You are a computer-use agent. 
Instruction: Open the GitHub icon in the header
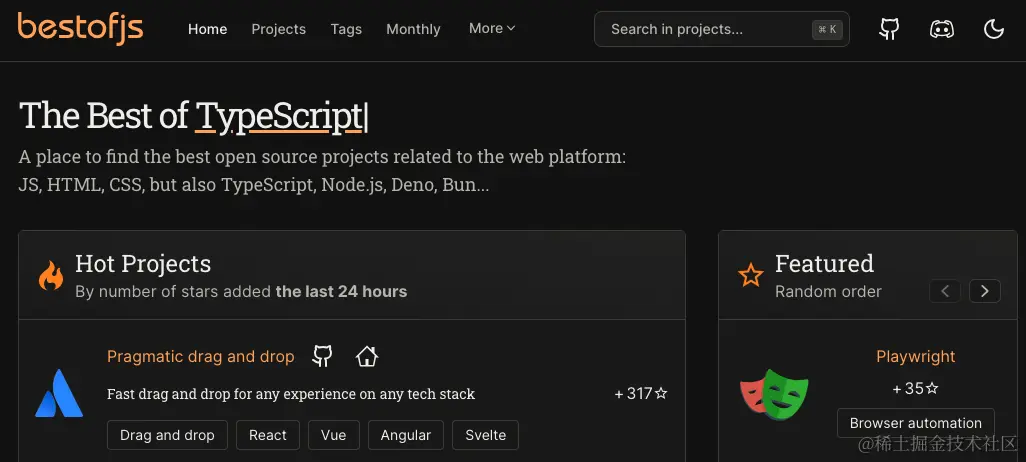pos(889,29)
